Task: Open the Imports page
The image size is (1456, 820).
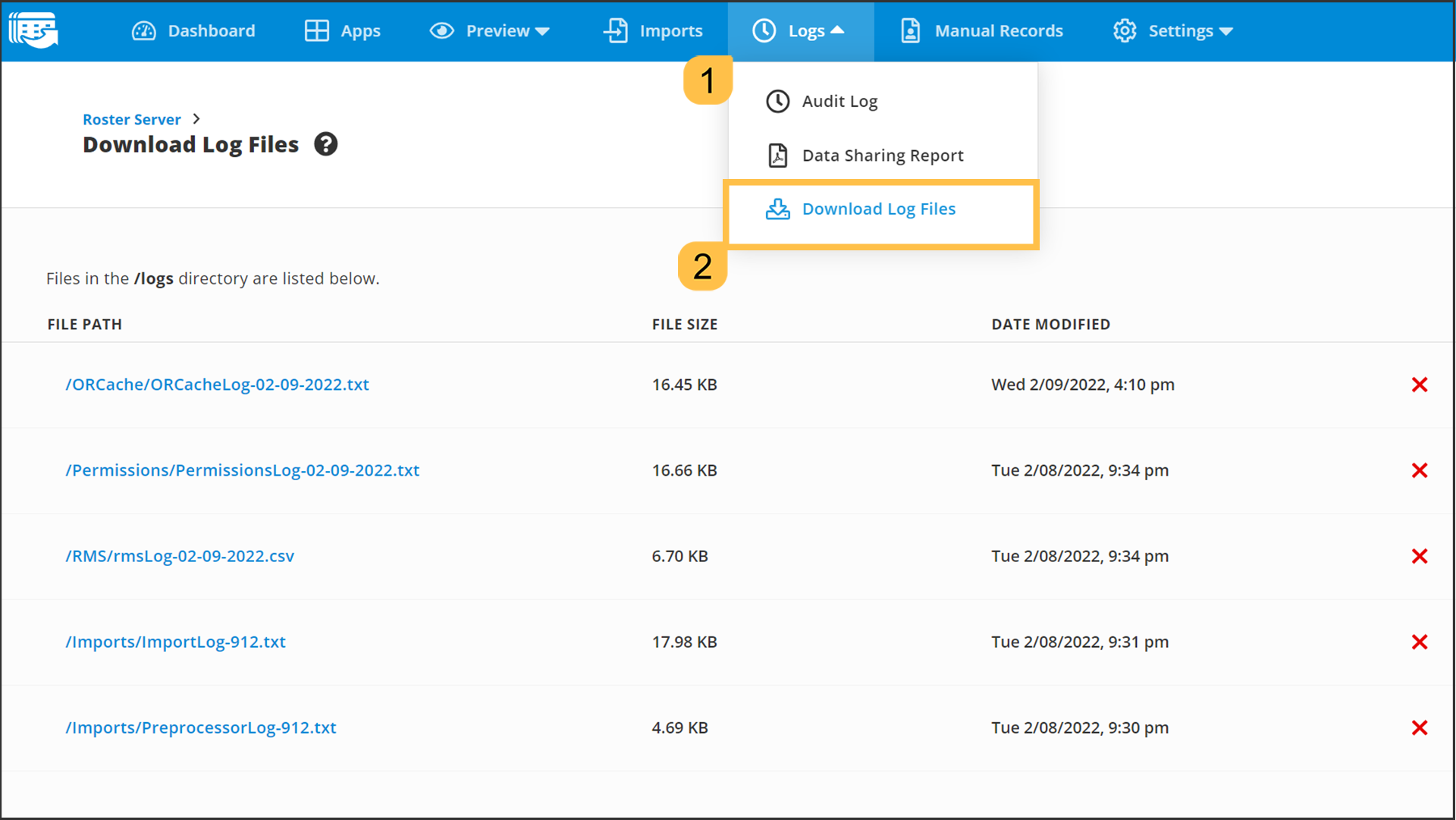Action: pyautogui.click(x=653, y=31)
